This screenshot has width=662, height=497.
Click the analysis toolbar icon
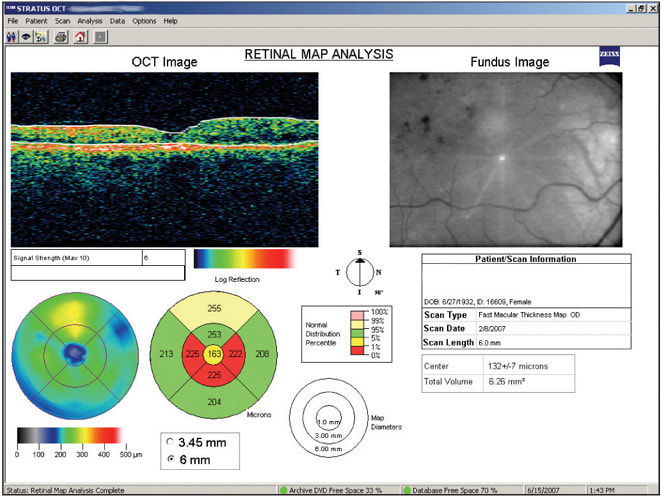click(41, 37)
